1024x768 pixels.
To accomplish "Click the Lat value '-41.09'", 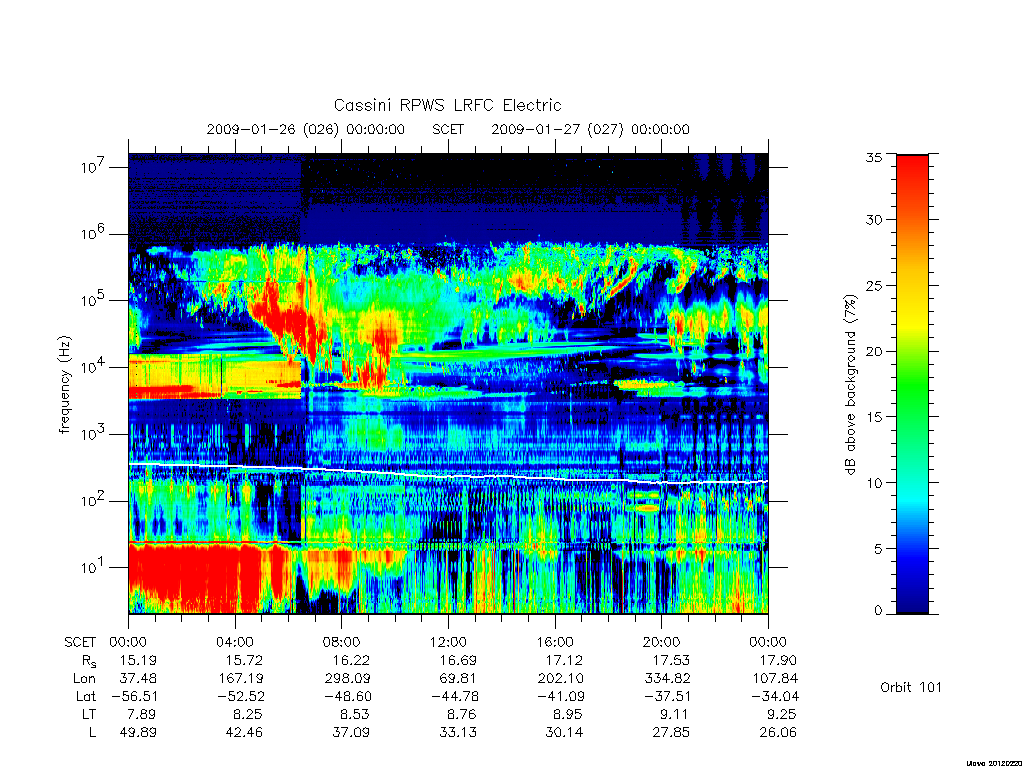I will 561,696.
